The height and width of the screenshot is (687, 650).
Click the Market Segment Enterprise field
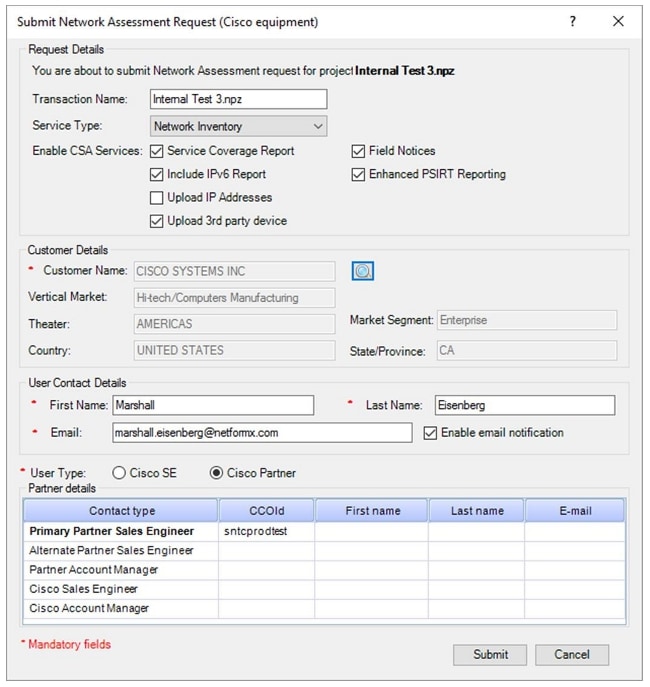pyautogui.click(x=527, y=320)
